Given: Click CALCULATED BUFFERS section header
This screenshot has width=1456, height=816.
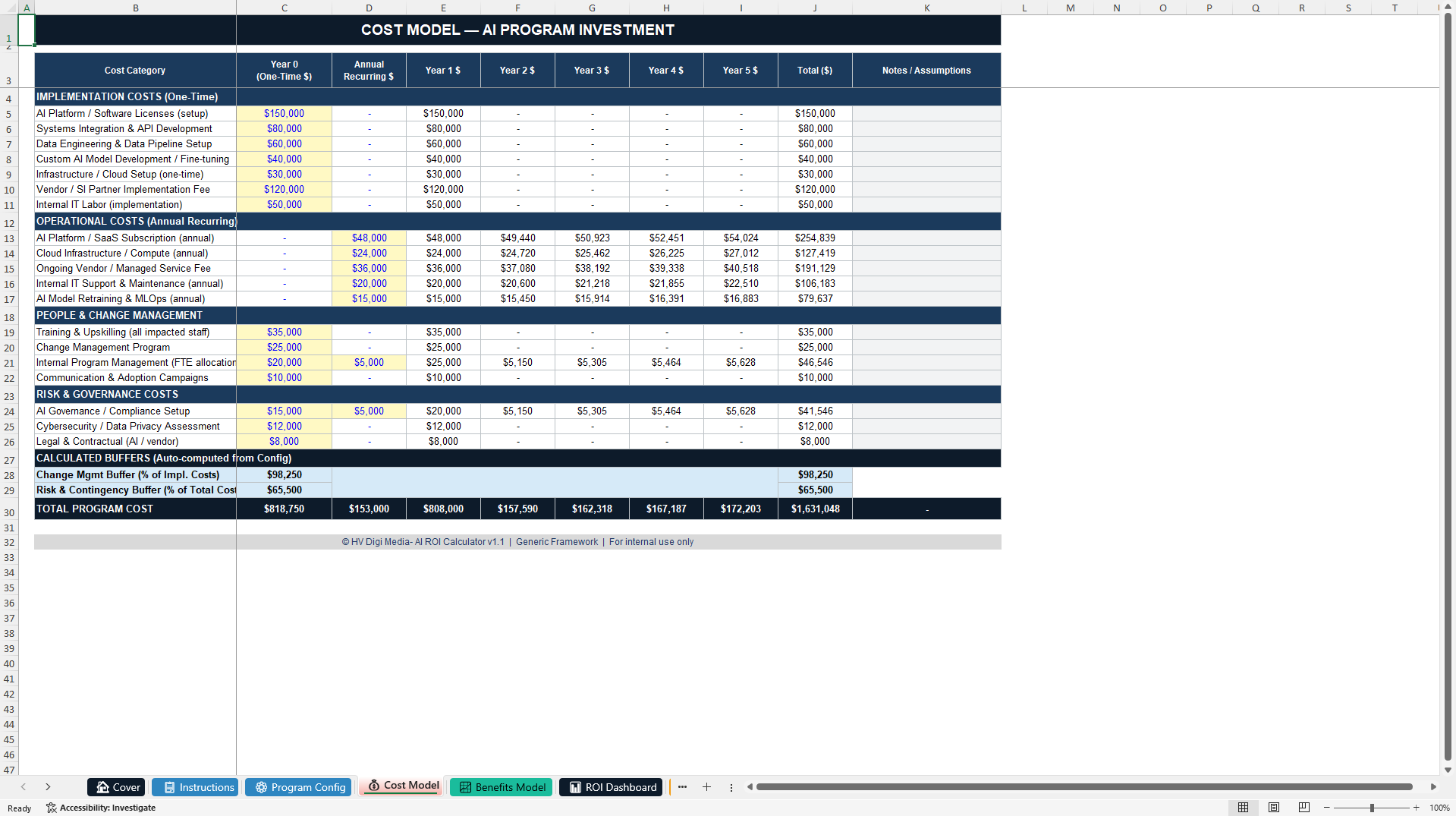Looking at the screenshot, I should (164, 458).
